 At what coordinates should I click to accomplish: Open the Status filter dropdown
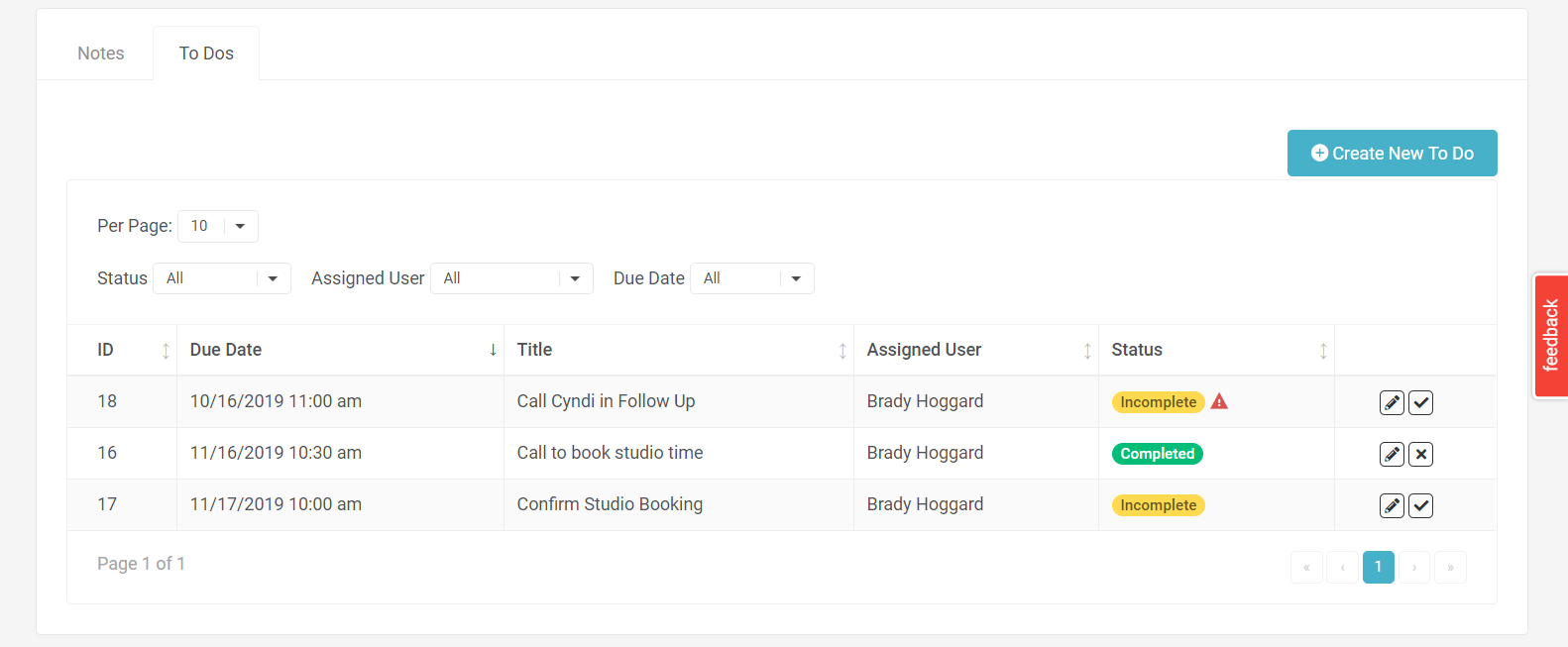pos(222,278)
